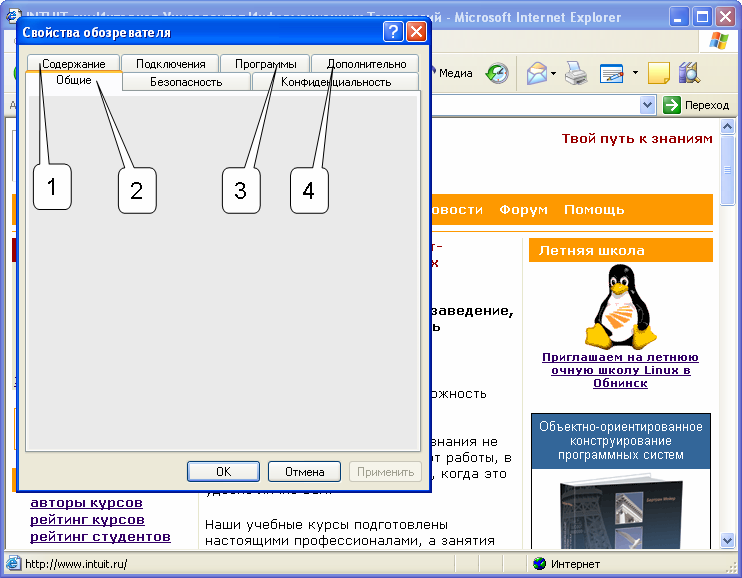Click the Отмена button
This screenshot has width=742, height=578.
(304, 471)
